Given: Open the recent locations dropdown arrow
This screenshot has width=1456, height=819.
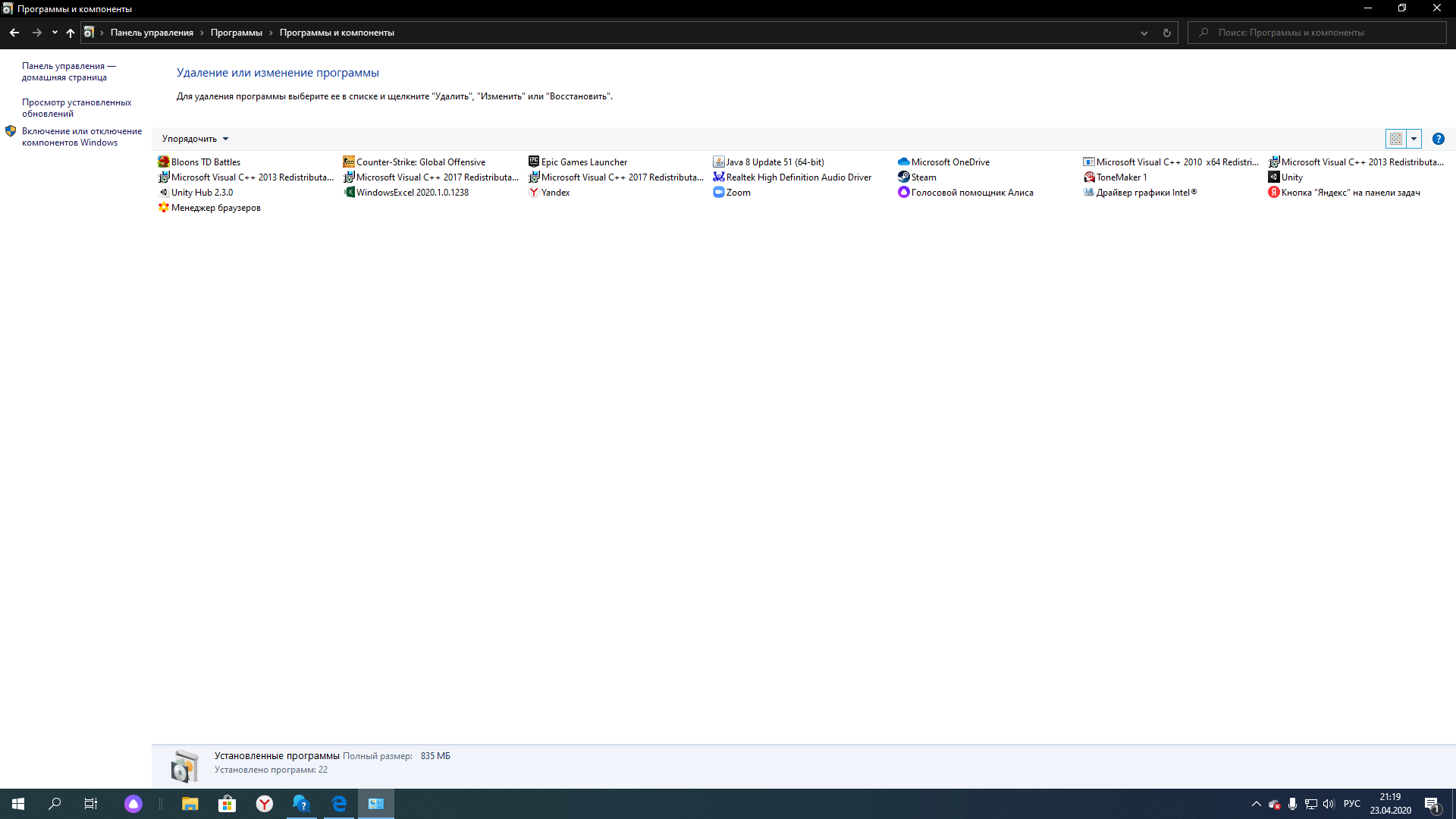Looking at the screenshot, I should (55, 33).
